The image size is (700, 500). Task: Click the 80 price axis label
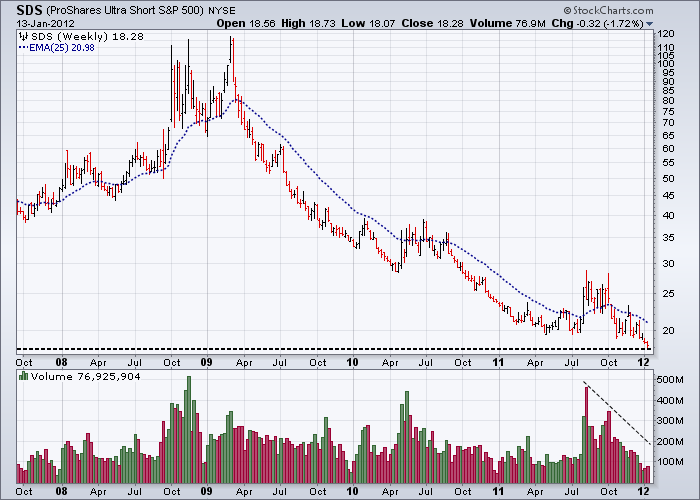[668, 101]
